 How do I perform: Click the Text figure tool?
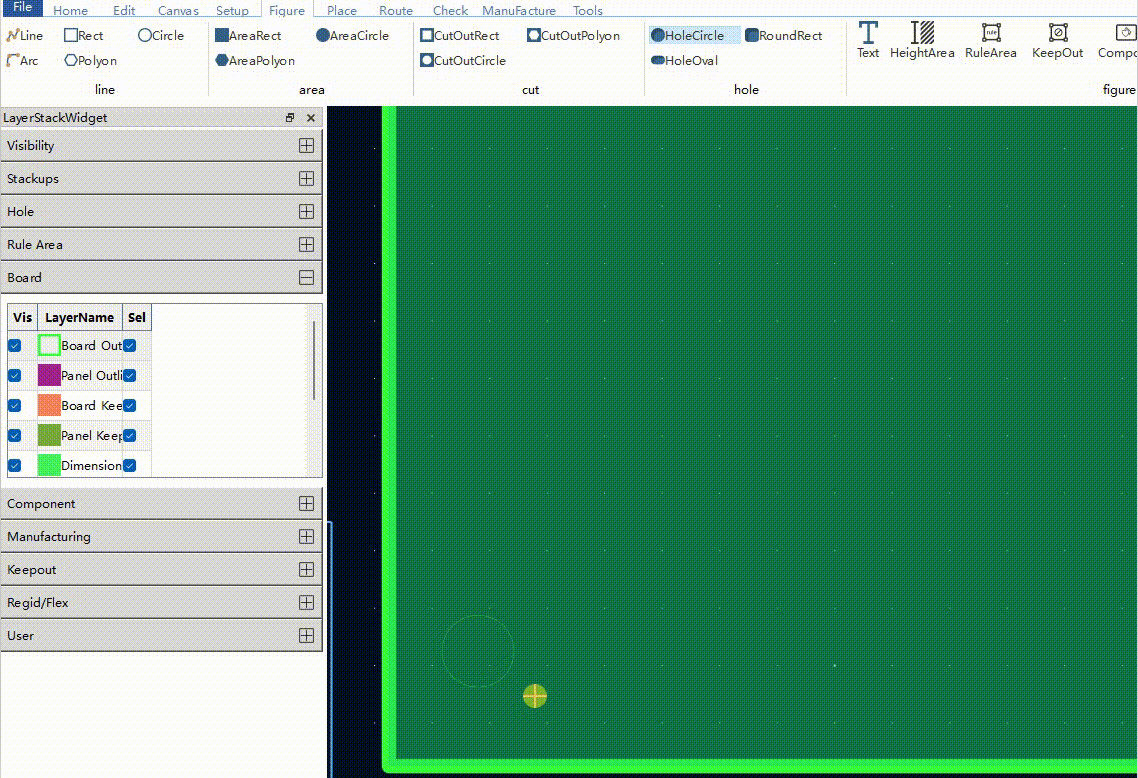[x=868, y=40]
